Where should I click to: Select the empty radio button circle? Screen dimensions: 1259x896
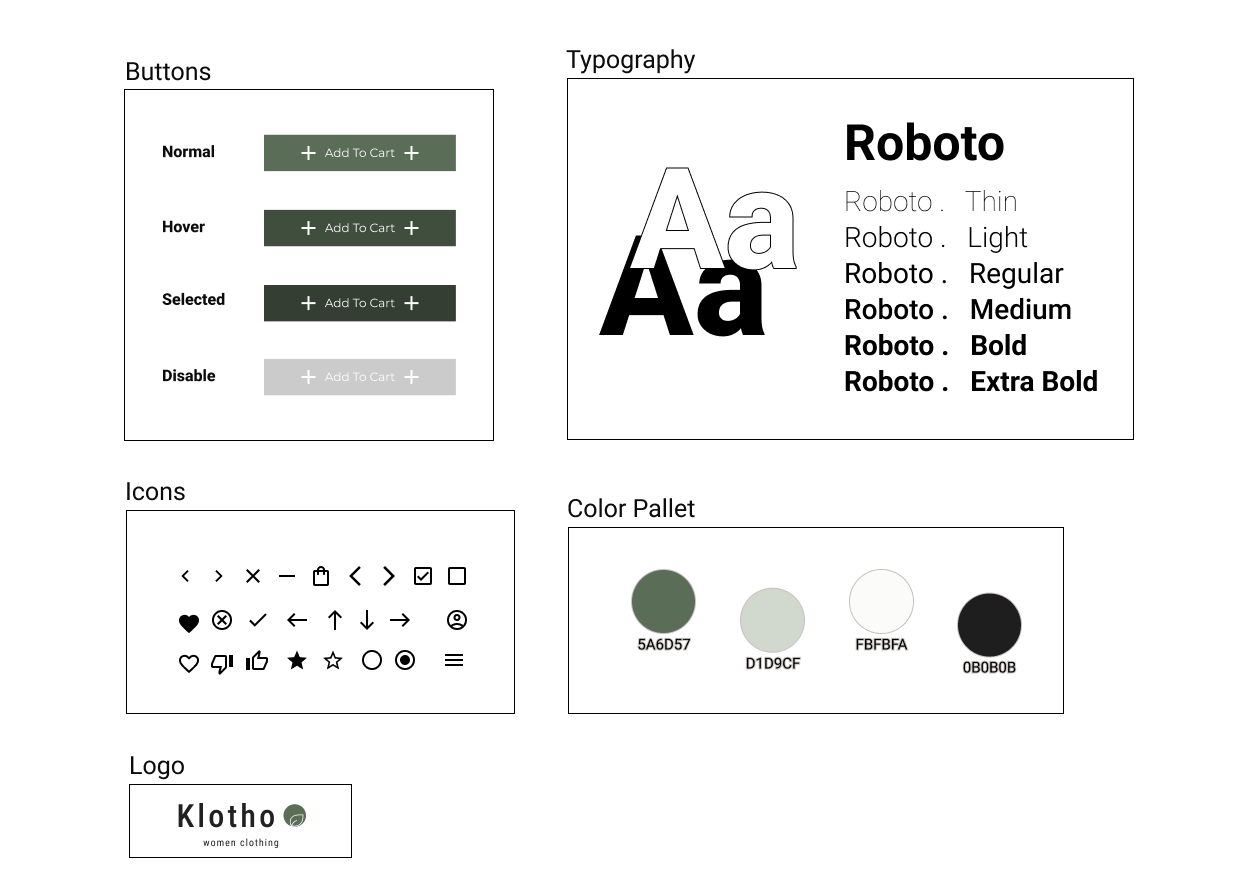click(x=372, y=660)
